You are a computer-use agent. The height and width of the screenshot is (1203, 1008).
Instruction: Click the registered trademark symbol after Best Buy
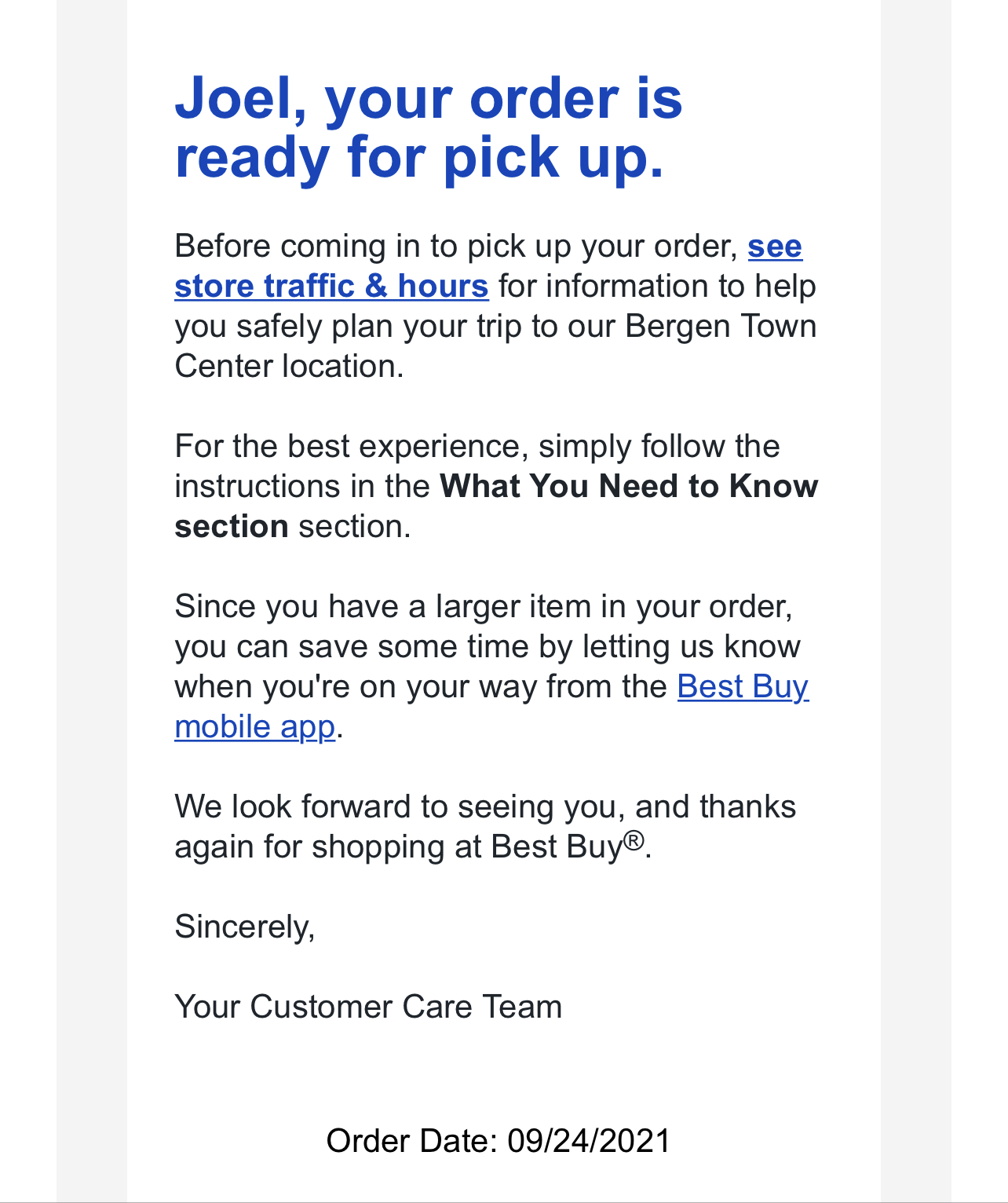(x=634, y=841)
